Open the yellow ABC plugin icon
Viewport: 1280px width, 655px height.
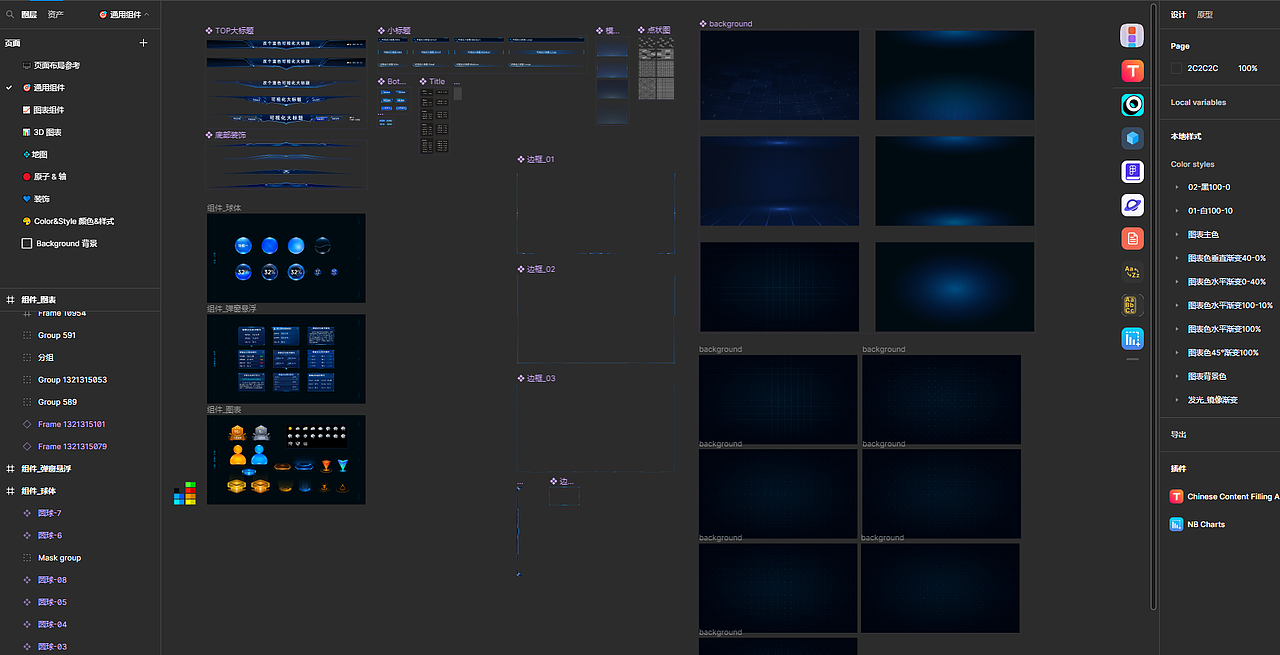click(x=1132, y=305)
